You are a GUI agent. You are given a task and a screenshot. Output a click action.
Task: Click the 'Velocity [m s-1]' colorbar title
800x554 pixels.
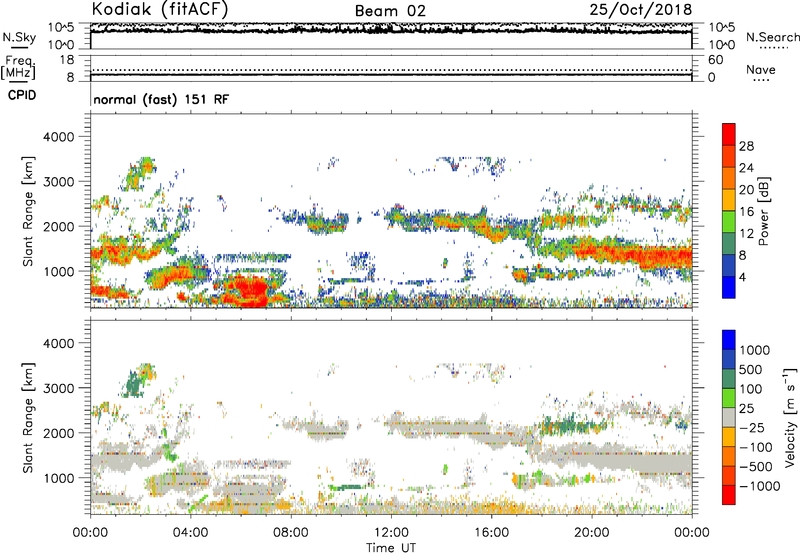[790, 417]
